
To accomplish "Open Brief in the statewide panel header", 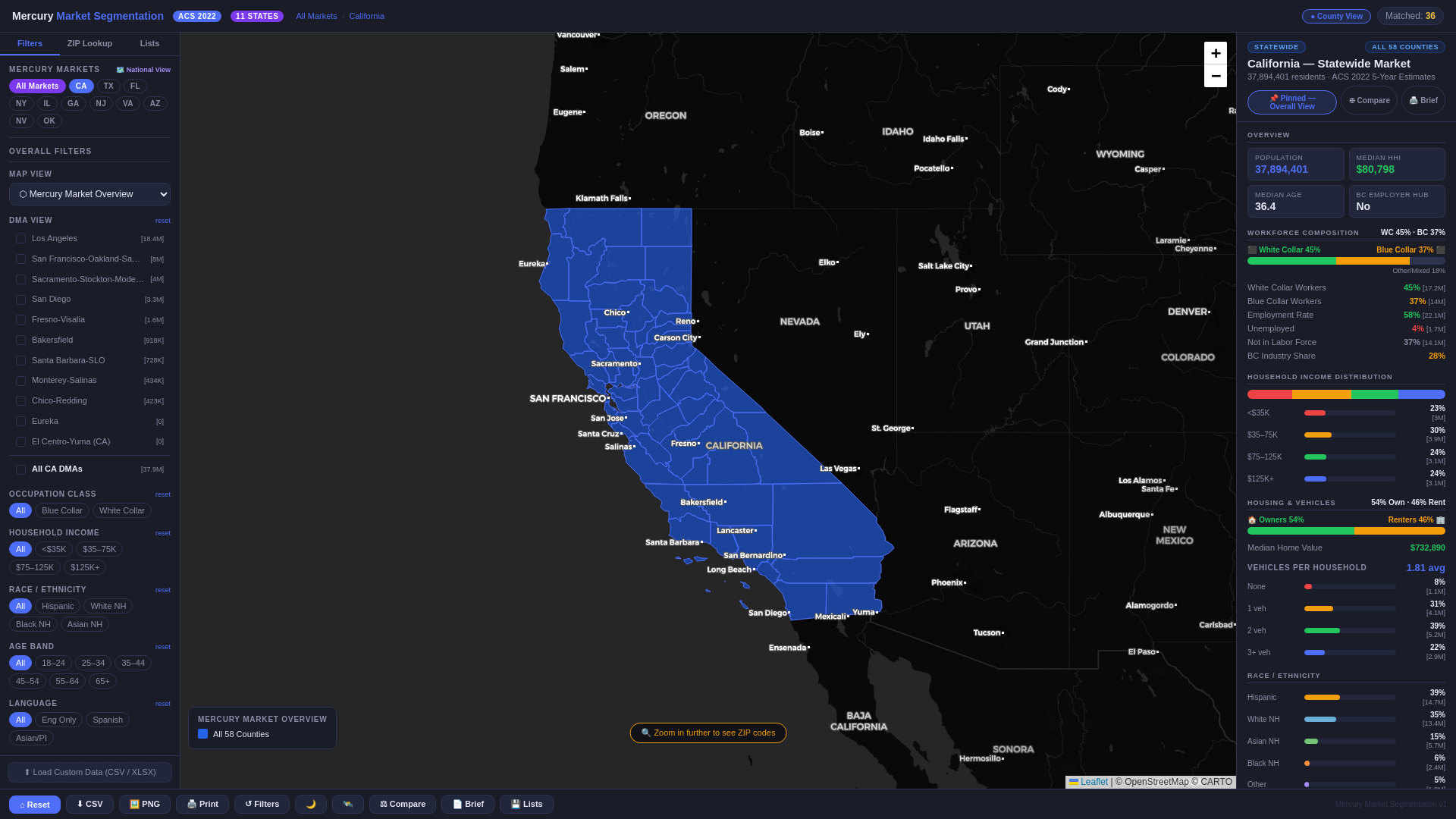I will point(1423,101).
